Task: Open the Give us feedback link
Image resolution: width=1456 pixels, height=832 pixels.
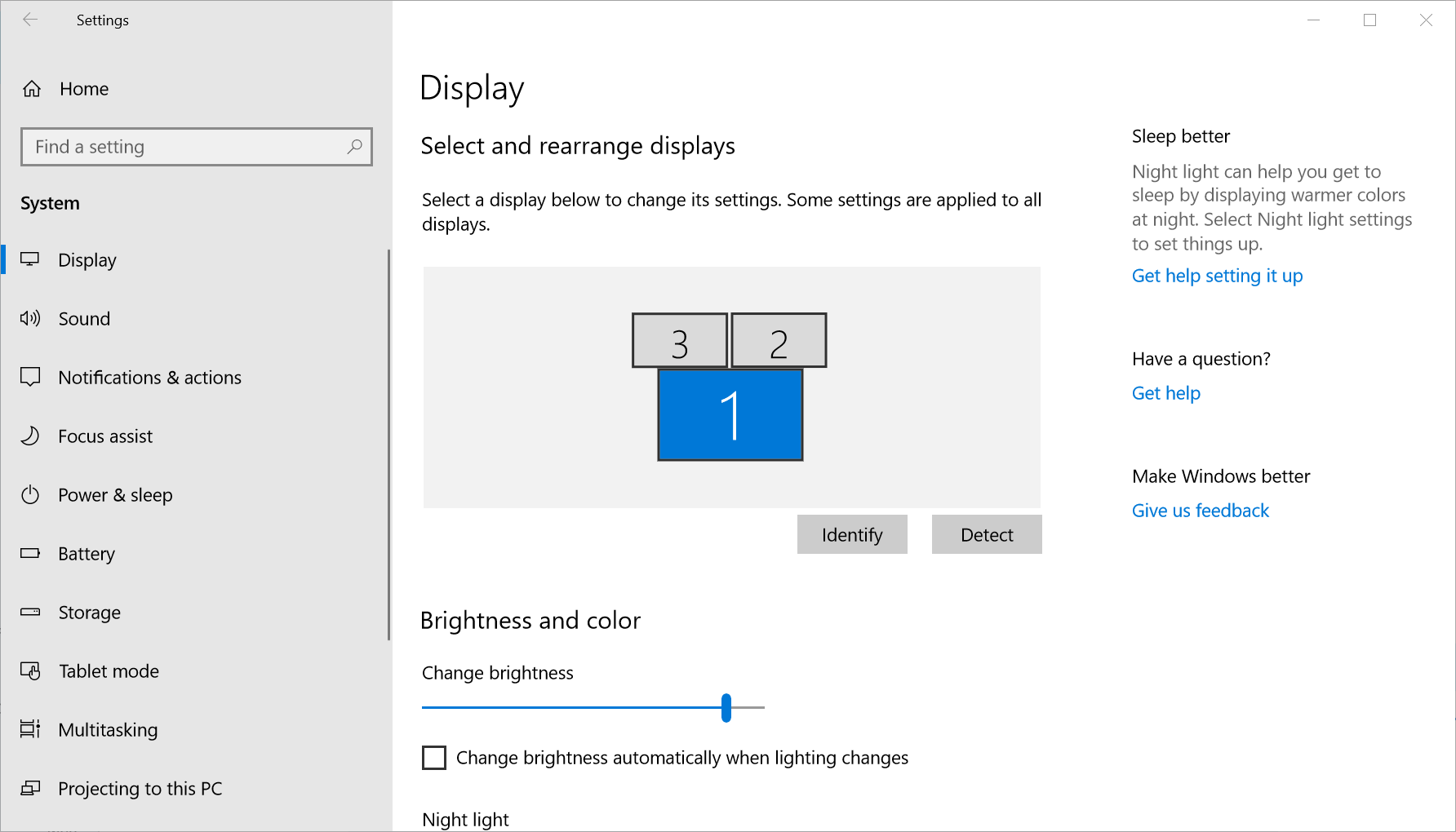Action: (1200, 511)
